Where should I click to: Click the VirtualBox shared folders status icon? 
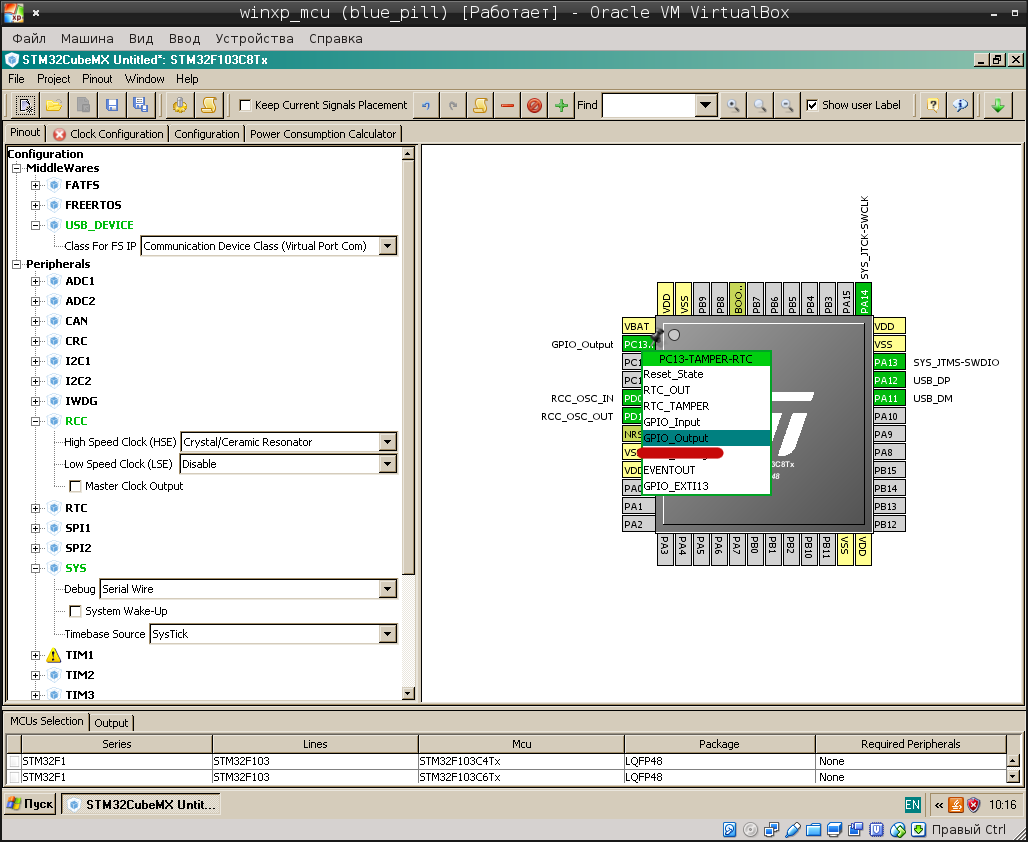coord(813,830)
